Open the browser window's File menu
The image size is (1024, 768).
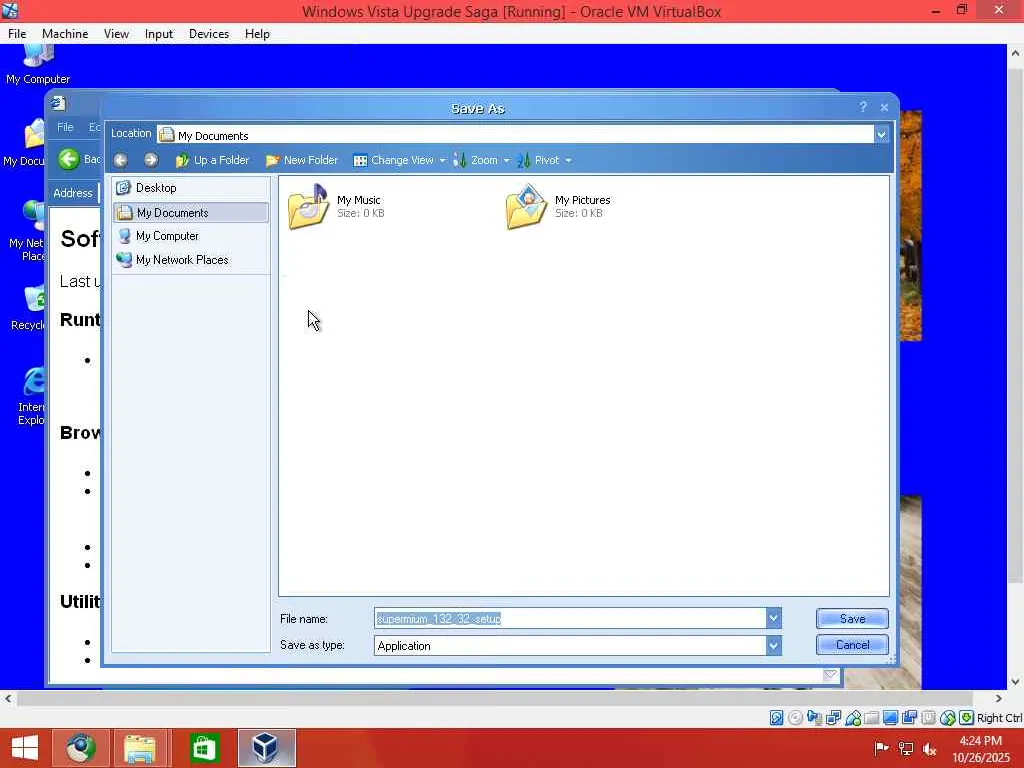click(x=65, y=127)
